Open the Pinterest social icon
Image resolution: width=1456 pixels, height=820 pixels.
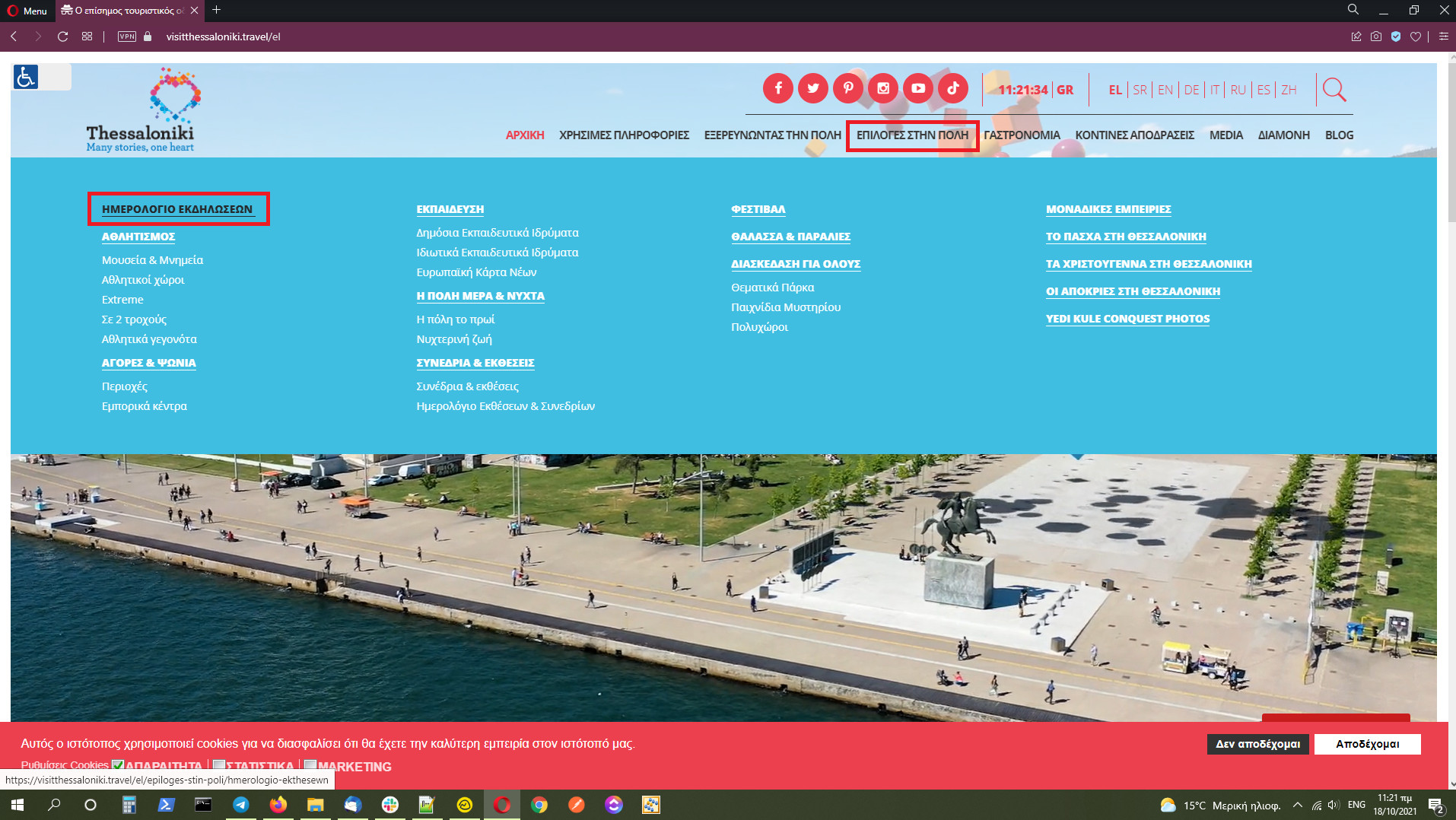tap(847, 88)
